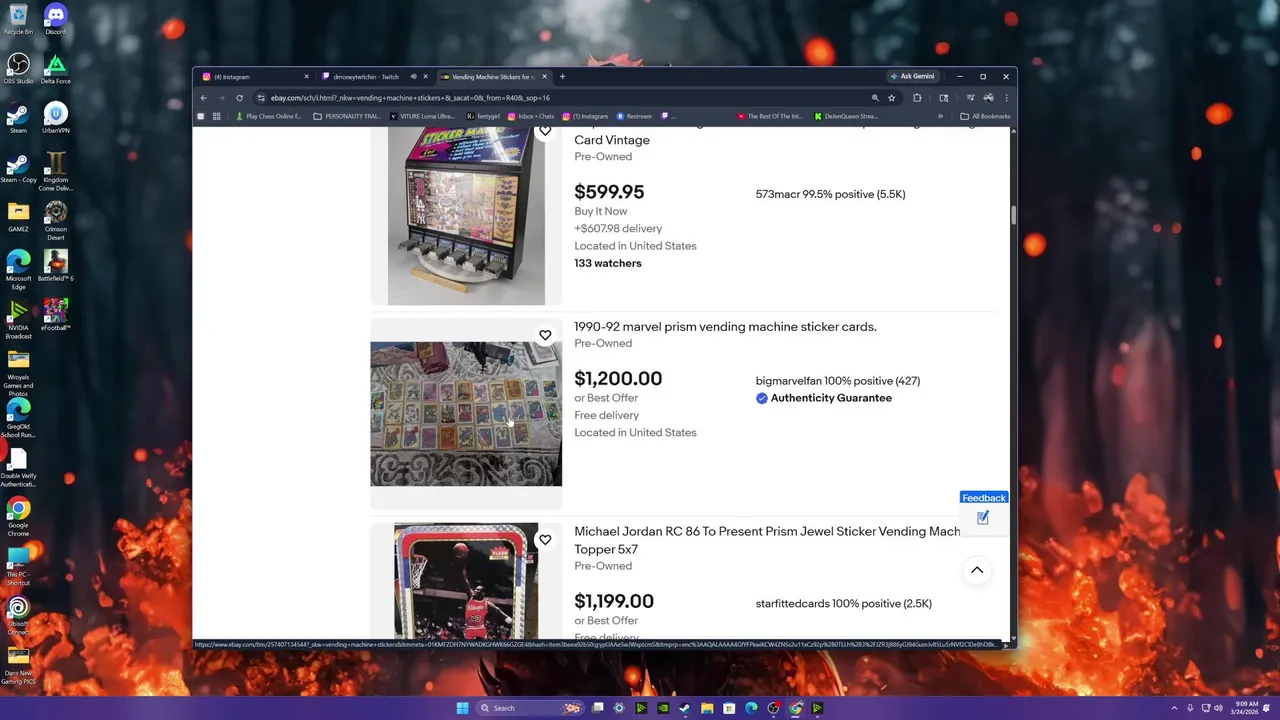Open Crimson Desert desktop shortcut
This screenshot has height=720, width=1280.
coord(55,220)
